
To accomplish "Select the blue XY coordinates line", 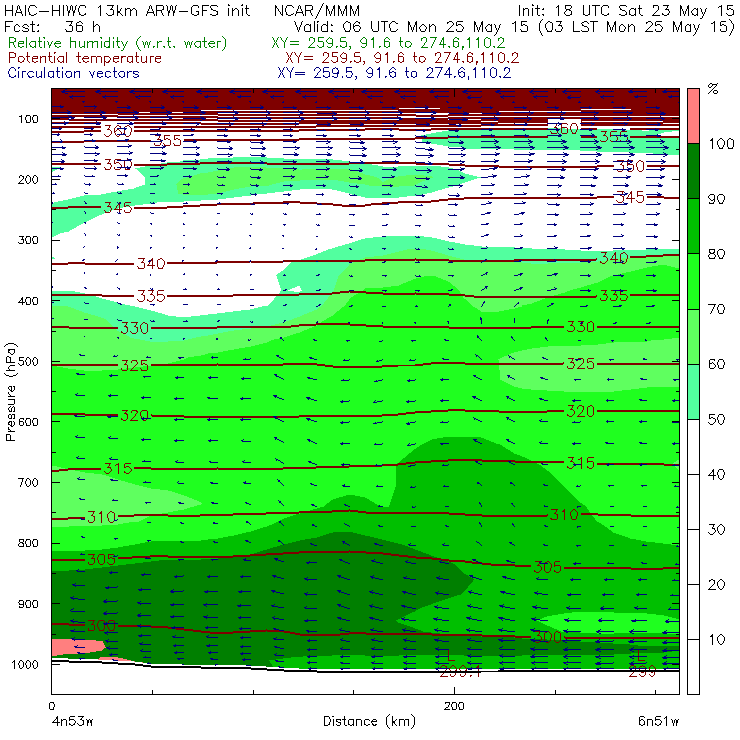I will (394, 73).
